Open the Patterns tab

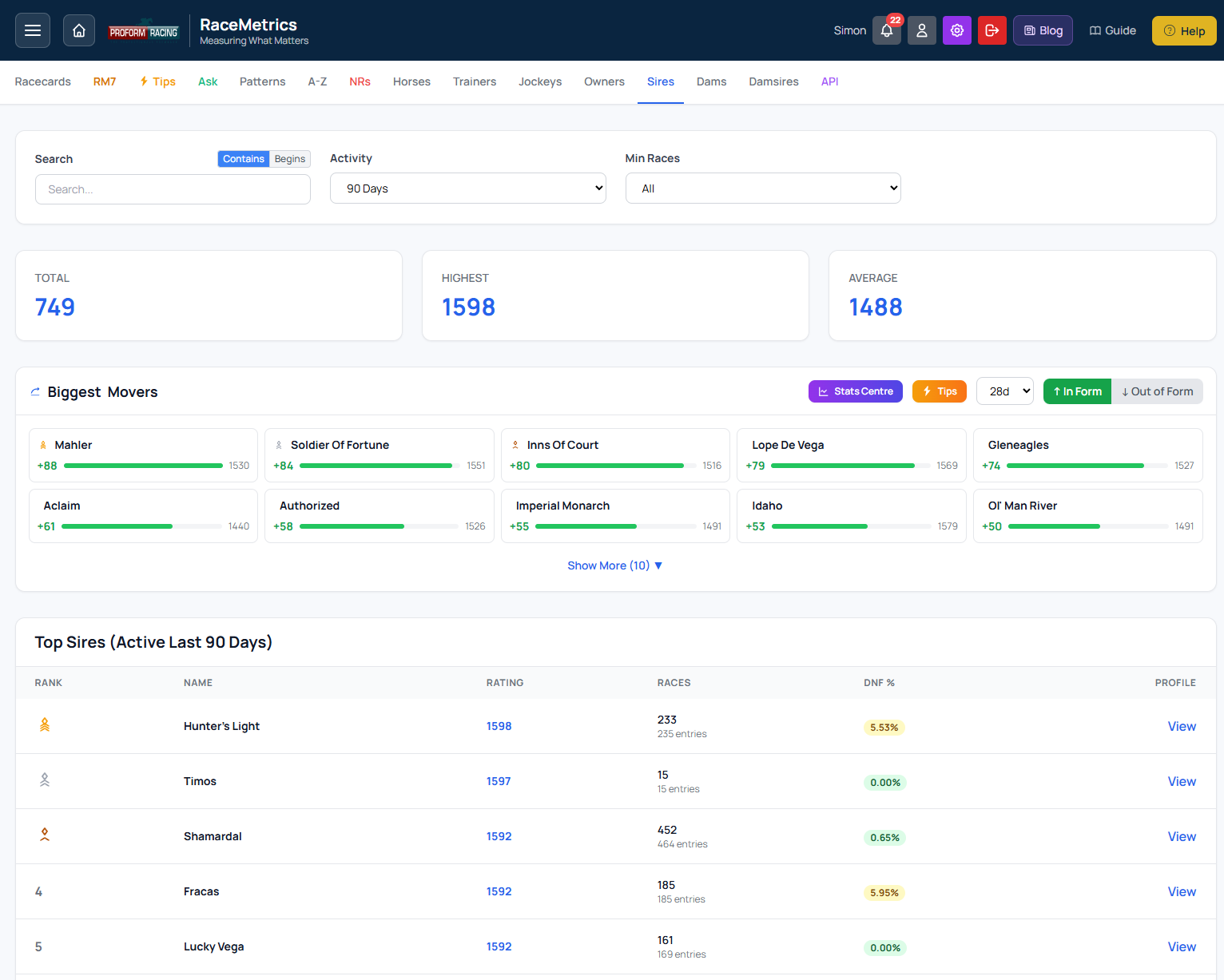click(263, 81)
